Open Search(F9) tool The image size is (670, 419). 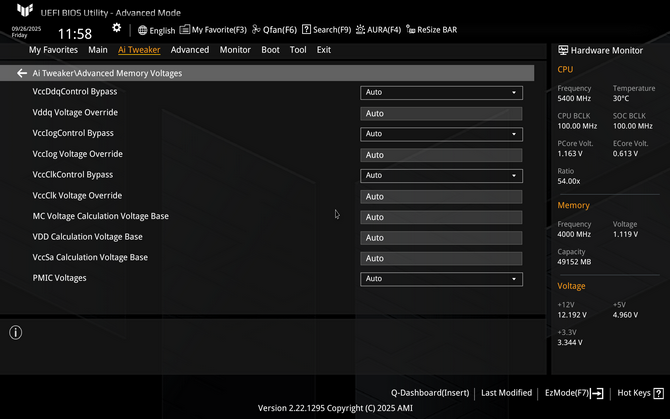tap(326, 30)
